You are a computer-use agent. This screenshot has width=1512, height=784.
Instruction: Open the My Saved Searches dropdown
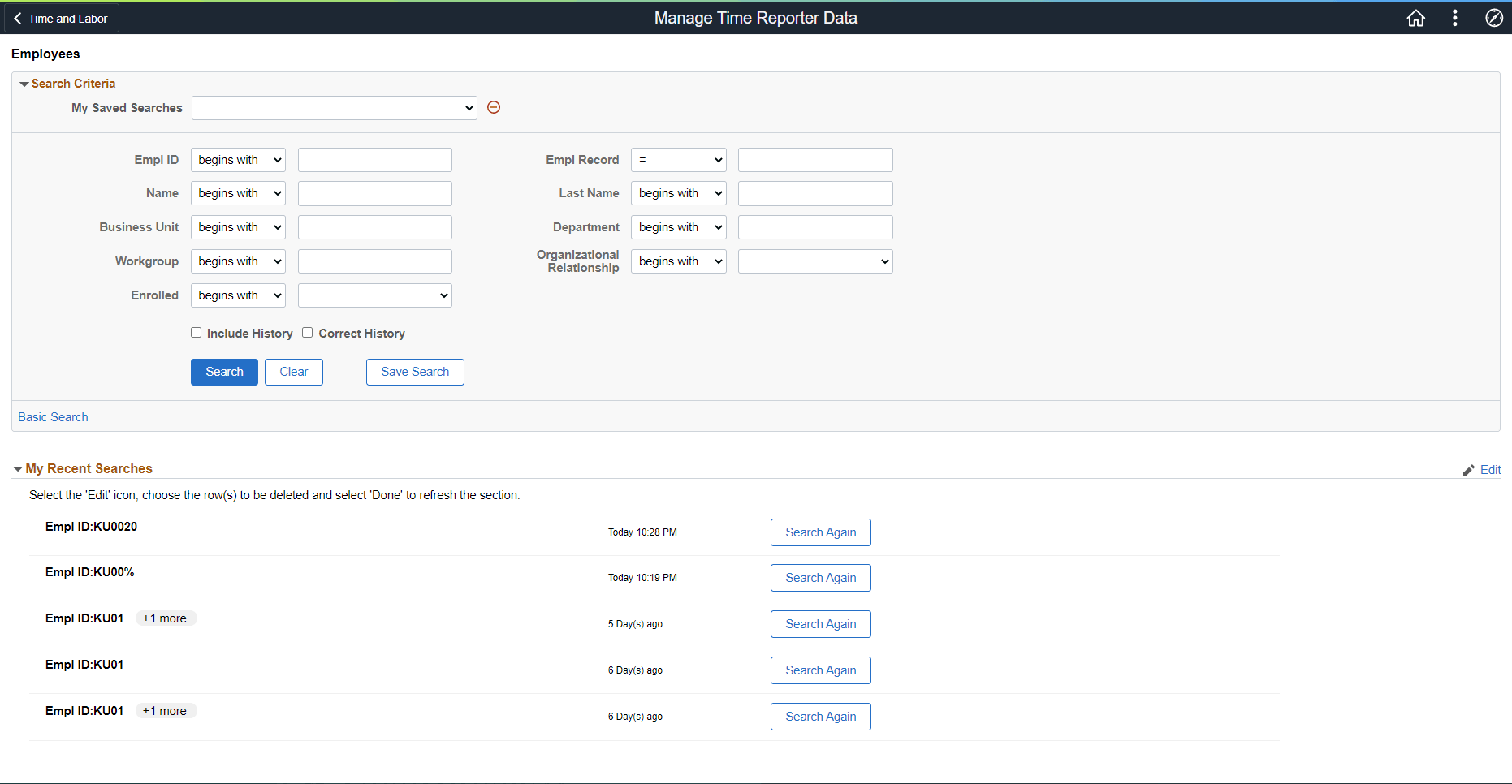(x=334, y=107)
